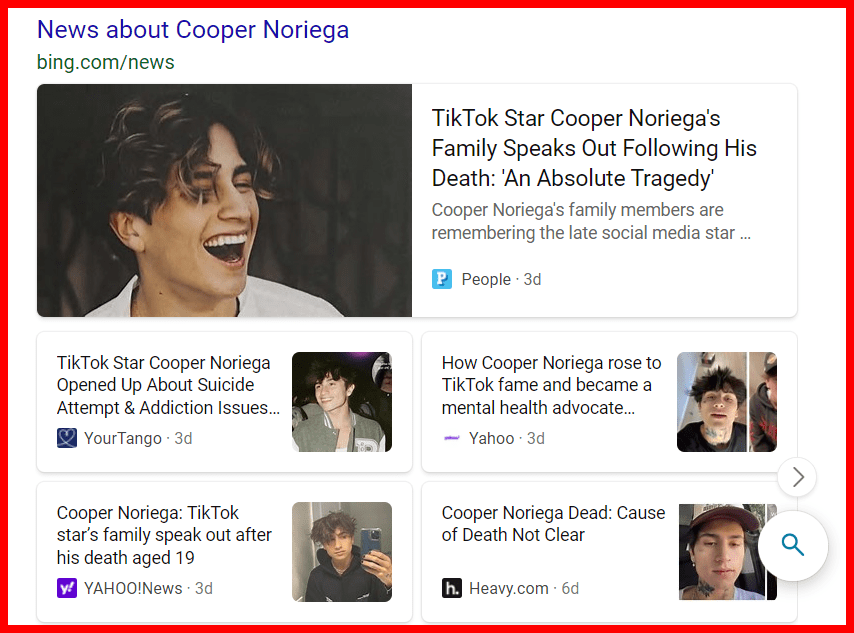The image size is (854, 633).
Task: Click the large laughing portrait image
Action: [224, 200]
